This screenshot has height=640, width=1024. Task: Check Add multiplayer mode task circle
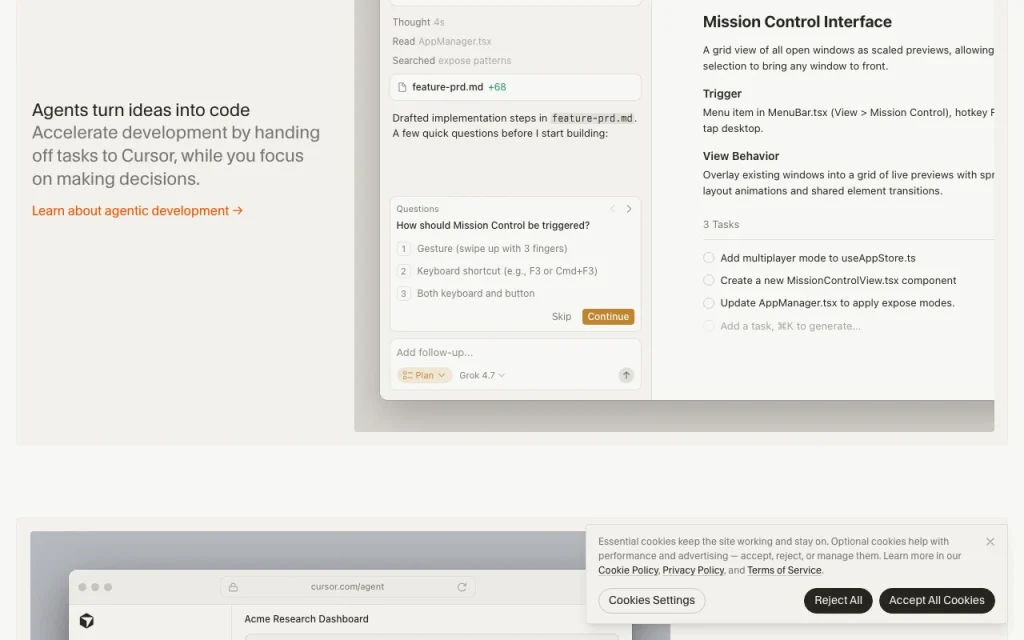[708, 258]
